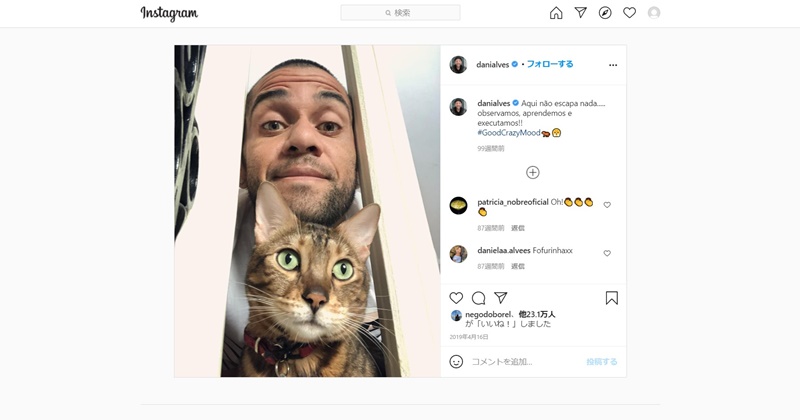Follow danialves using the blue follow link
Screen dimensions: 800x420
click(550, 64)
